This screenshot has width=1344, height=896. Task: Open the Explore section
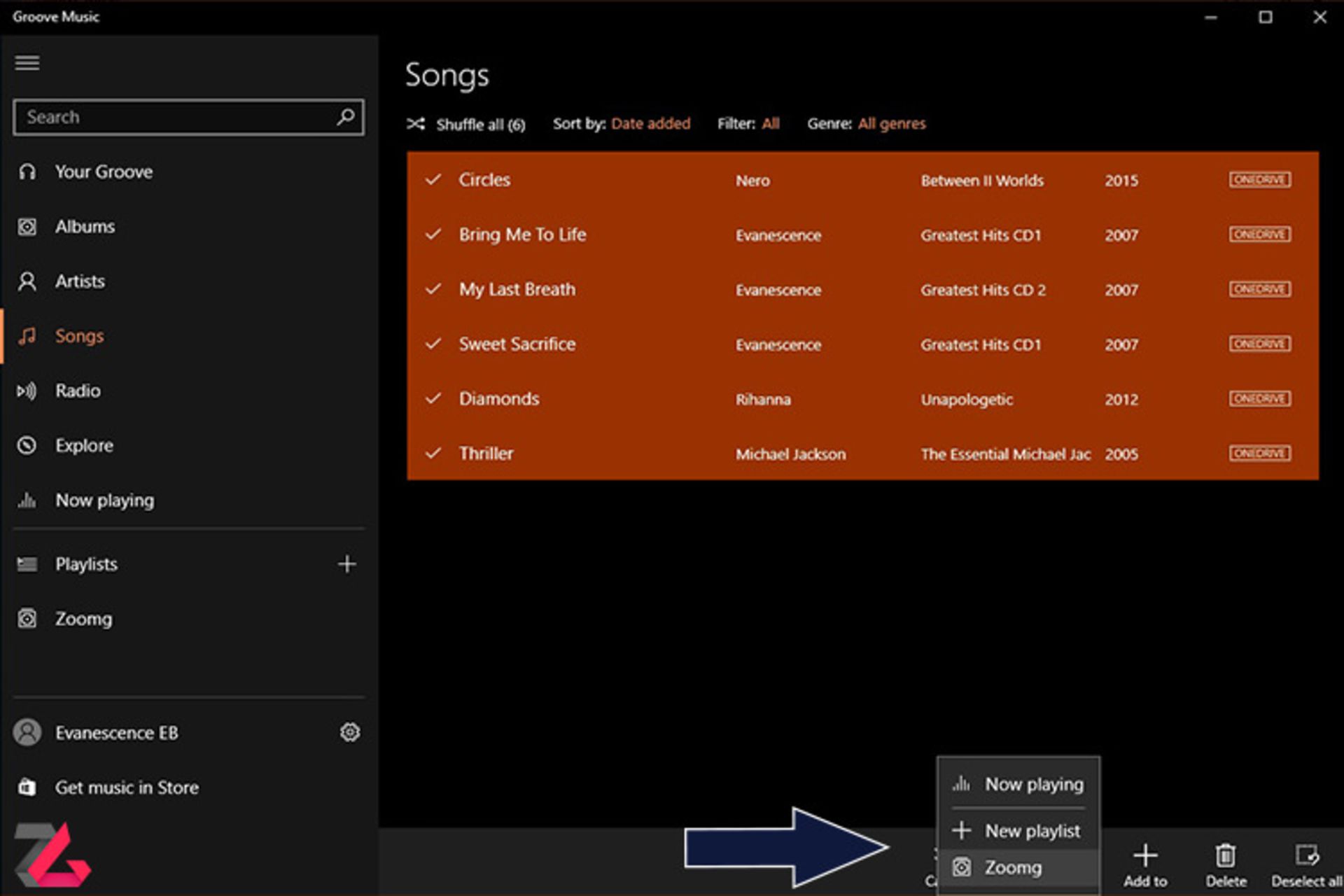pos(84,446)
